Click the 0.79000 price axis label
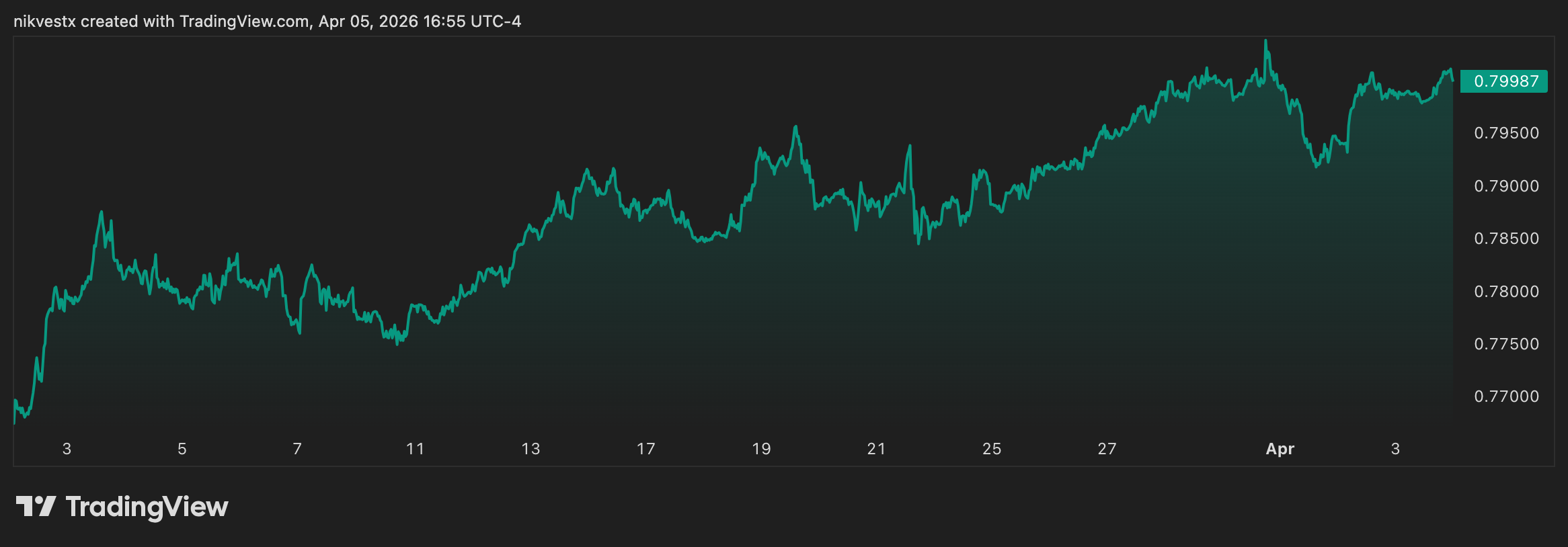This screenshot has width=1568, height=547. pyautogui.click(x=1506, y=186)
